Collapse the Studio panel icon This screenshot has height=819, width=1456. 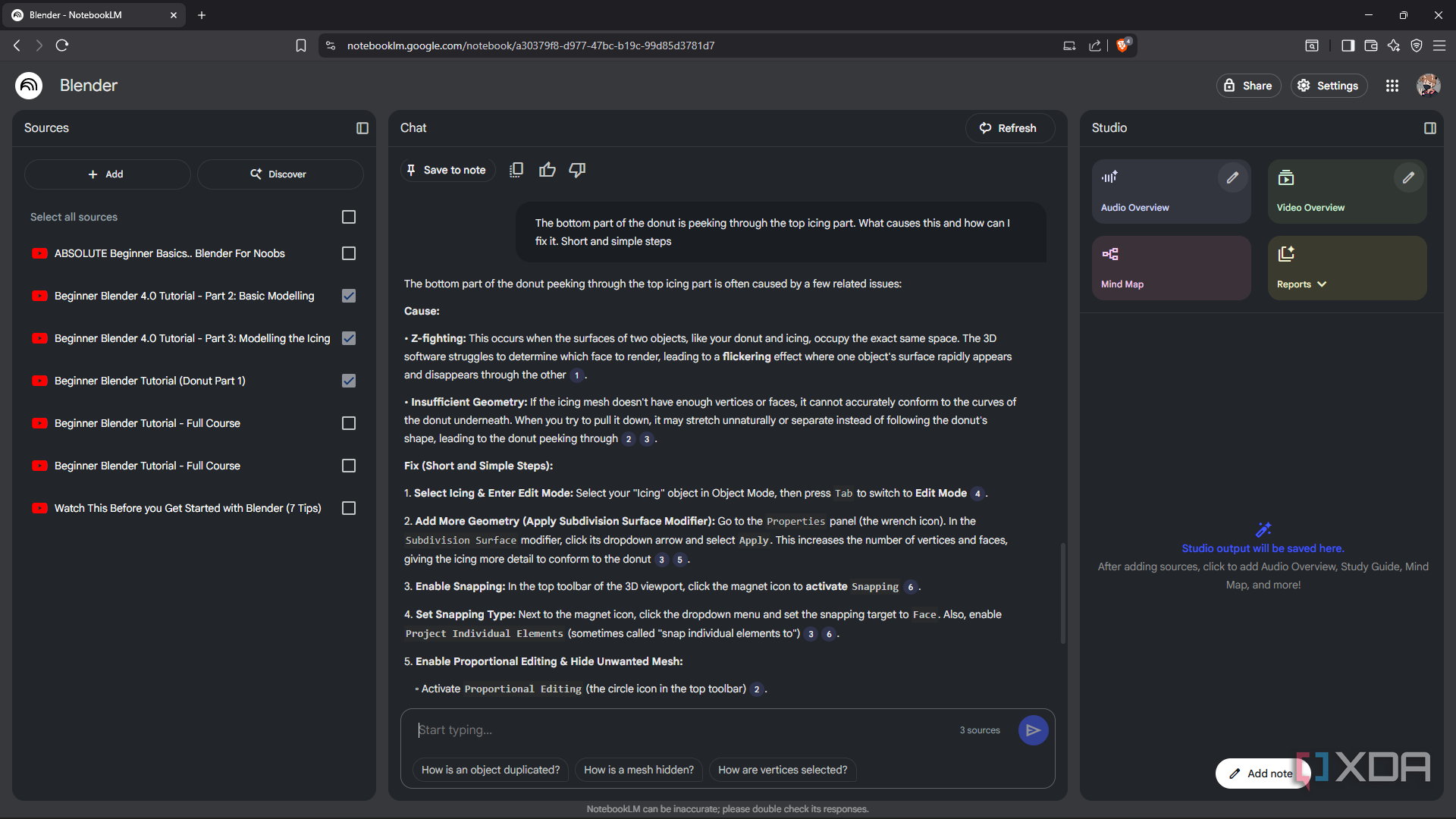point(1430,128)
